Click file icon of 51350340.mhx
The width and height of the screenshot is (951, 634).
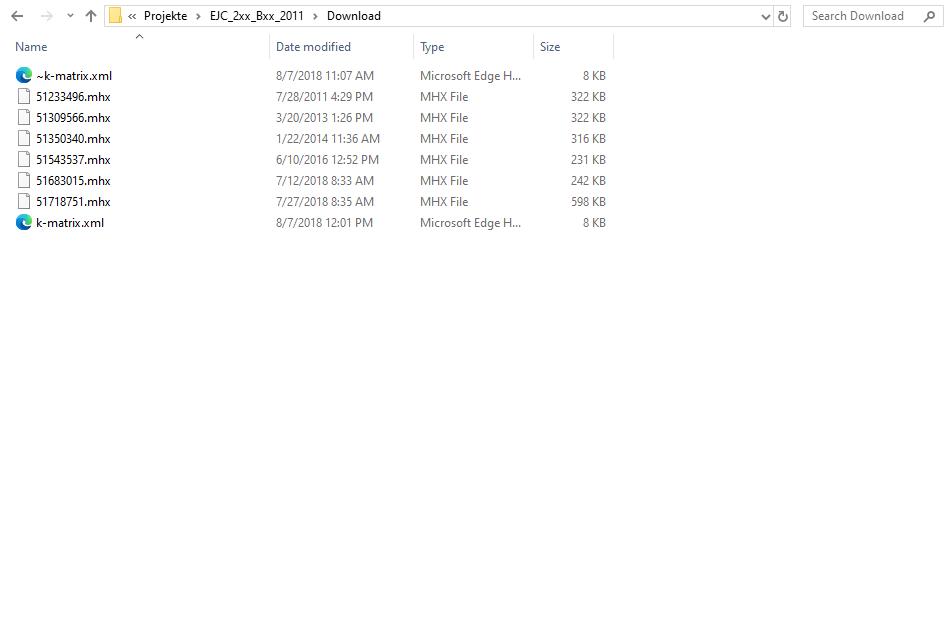(x=24, y=138)
